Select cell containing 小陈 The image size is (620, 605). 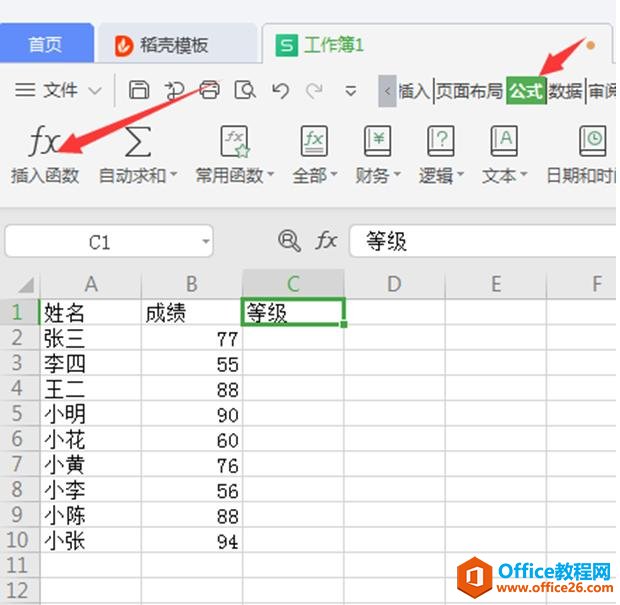coord(91,515)
